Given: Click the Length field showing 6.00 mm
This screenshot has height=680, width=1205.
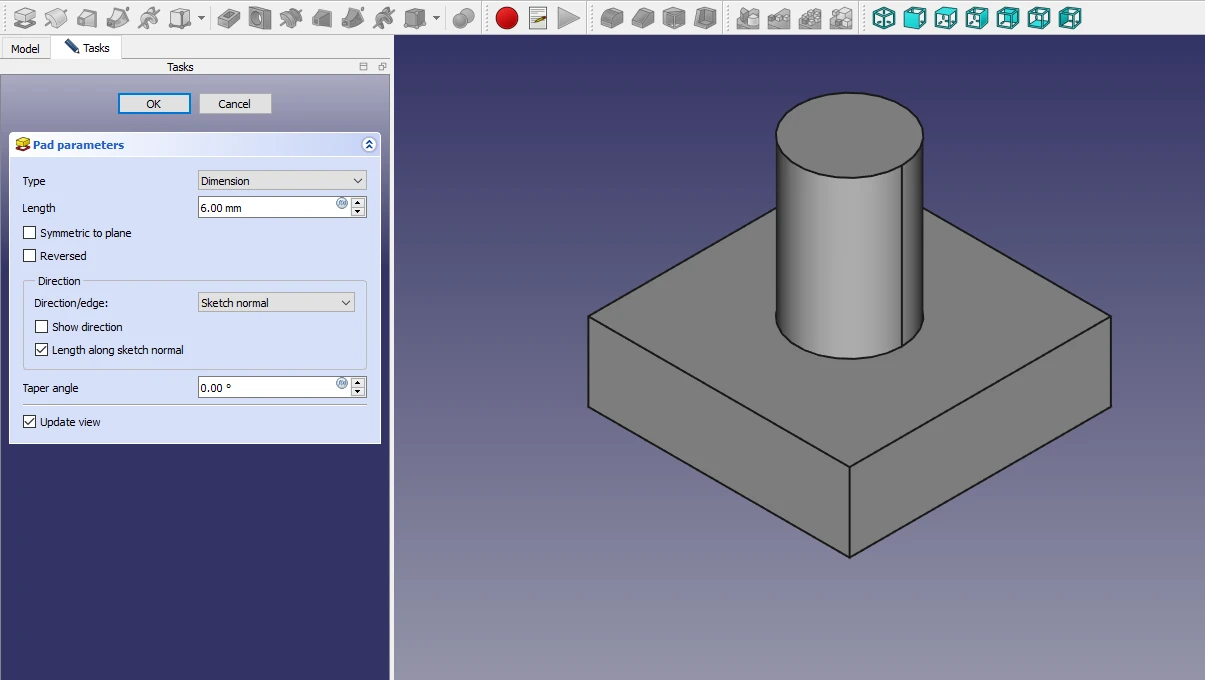Looking at the screenshot, I should click(x=267, y=208).
